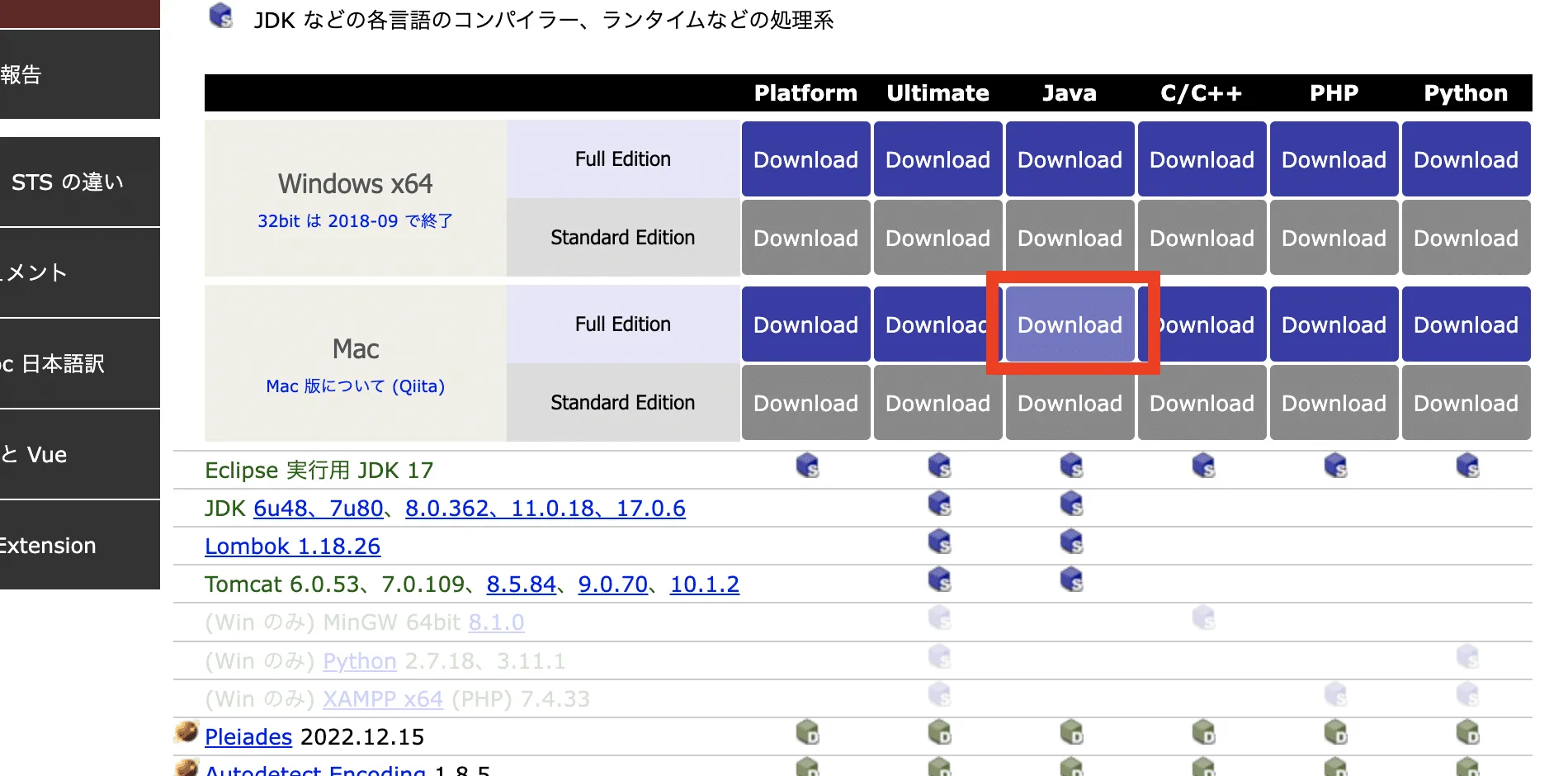Select STS の違い sidebar menu item
The height and width of the screenshot is (776, 1568).
[x=78, y=182]
